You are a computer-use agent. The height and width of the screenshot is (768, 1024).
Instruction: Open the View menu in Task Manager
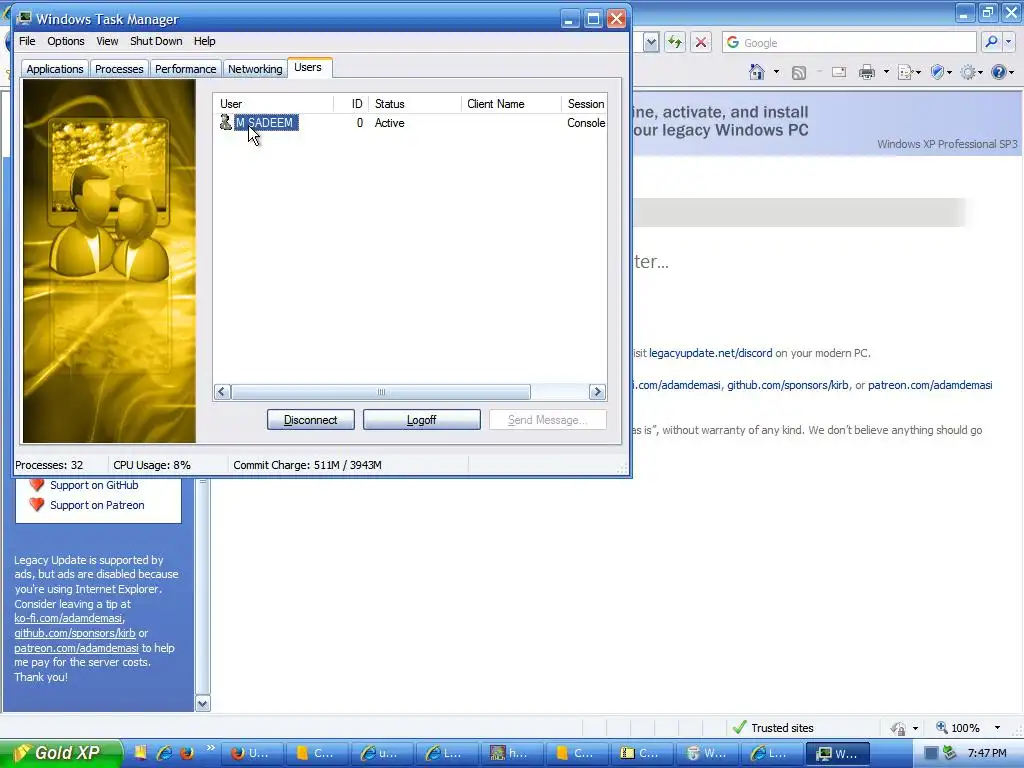tap(107, 41)
